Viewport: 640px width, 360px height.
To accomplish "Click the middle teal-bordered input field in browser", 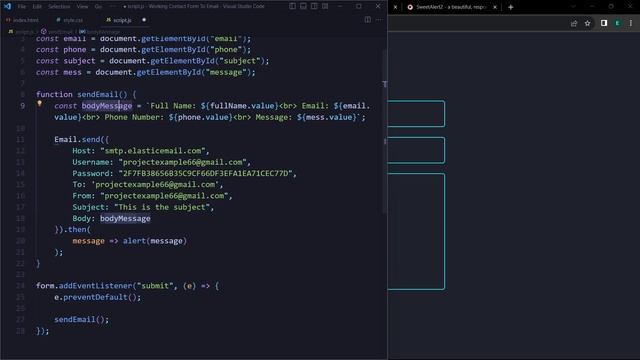I will click(x=416, y=150).
